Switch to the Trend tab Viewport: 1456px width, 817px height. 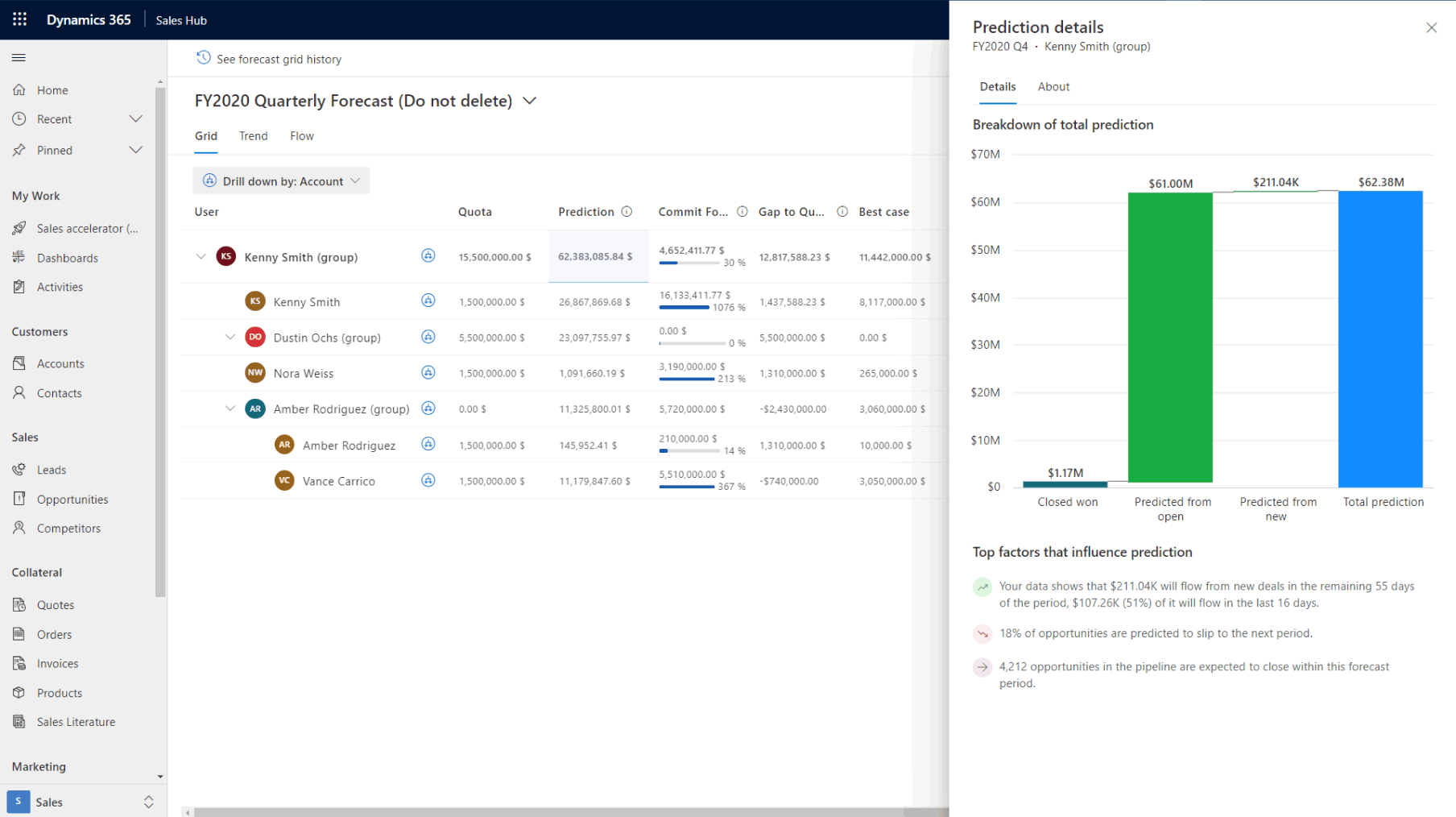pos(253,135)
